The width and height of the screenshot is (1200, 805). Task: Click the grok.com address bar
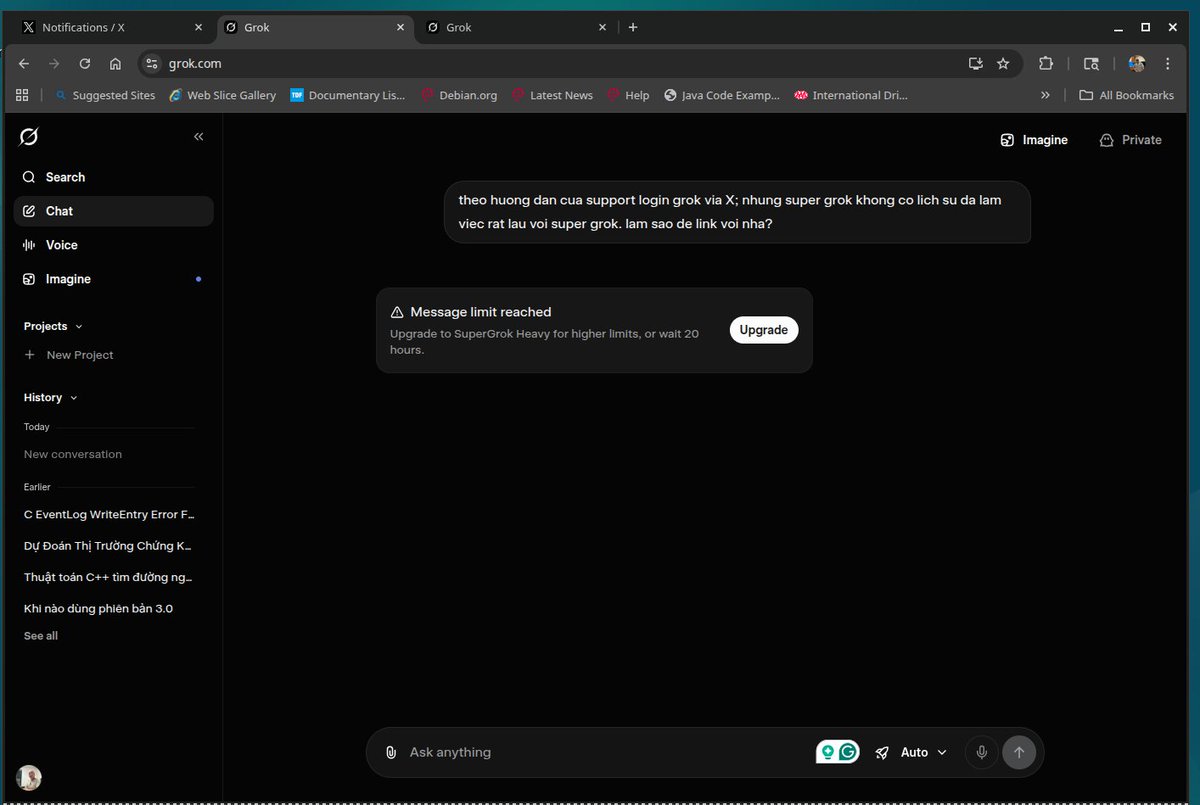click(560, 63)
